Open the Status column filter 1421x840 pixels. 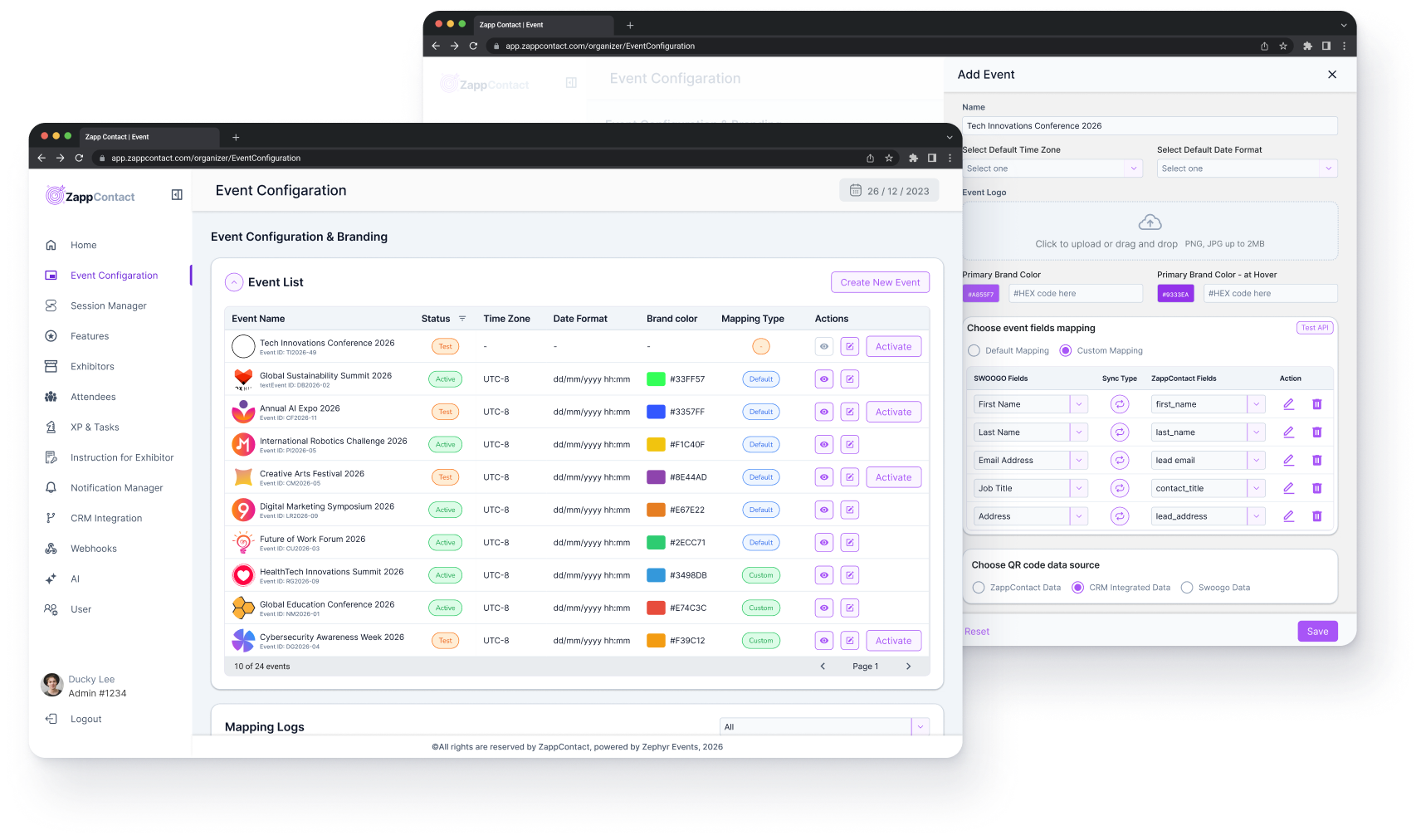(x=462, y=319)
